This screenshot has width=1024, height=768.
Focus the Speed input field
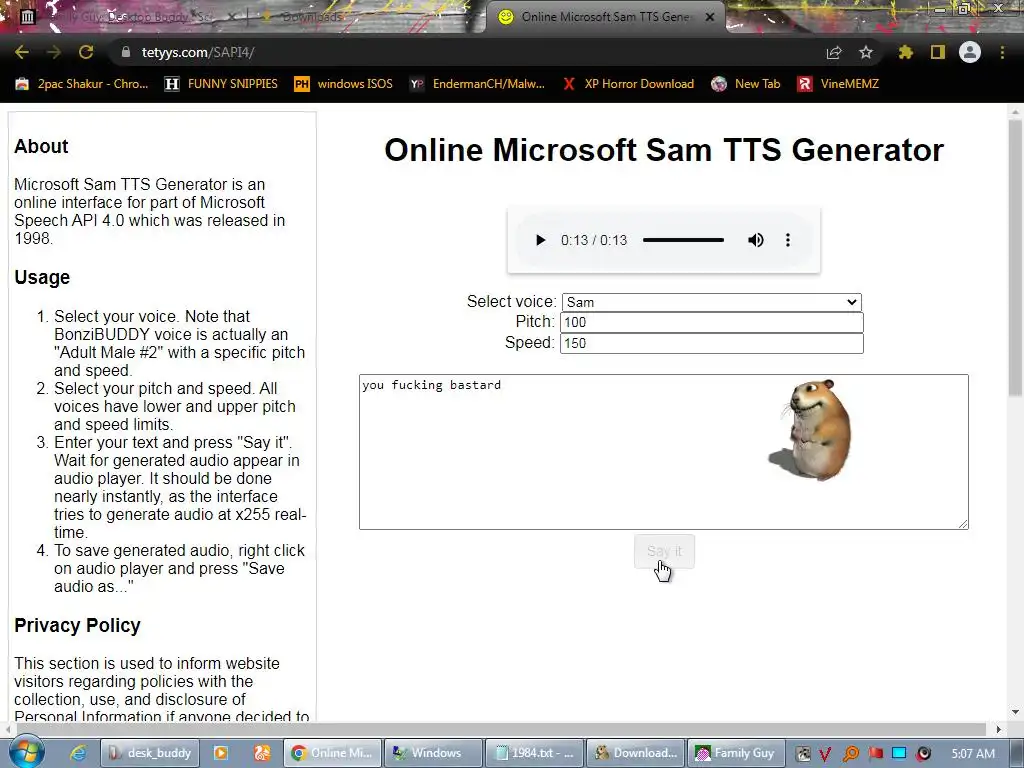click(712, 343)
